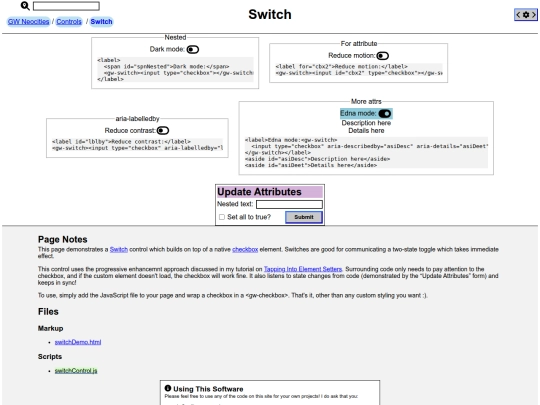
Task: Turn off the Edna mode switch
Action: click(x=385, y=113)
